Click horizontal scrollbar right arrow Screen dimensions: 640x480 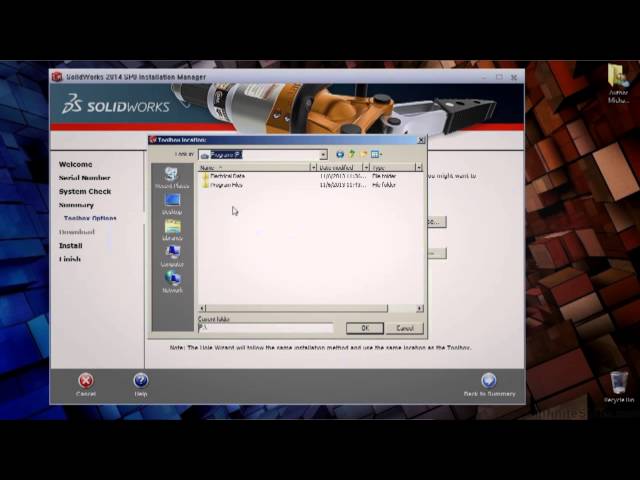click(420, 308)
